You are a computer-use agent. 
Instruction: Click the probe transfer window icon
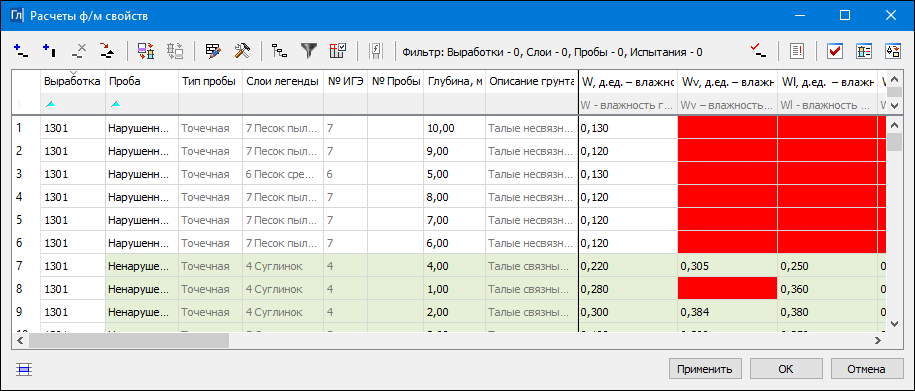click(x=893, y=51)
